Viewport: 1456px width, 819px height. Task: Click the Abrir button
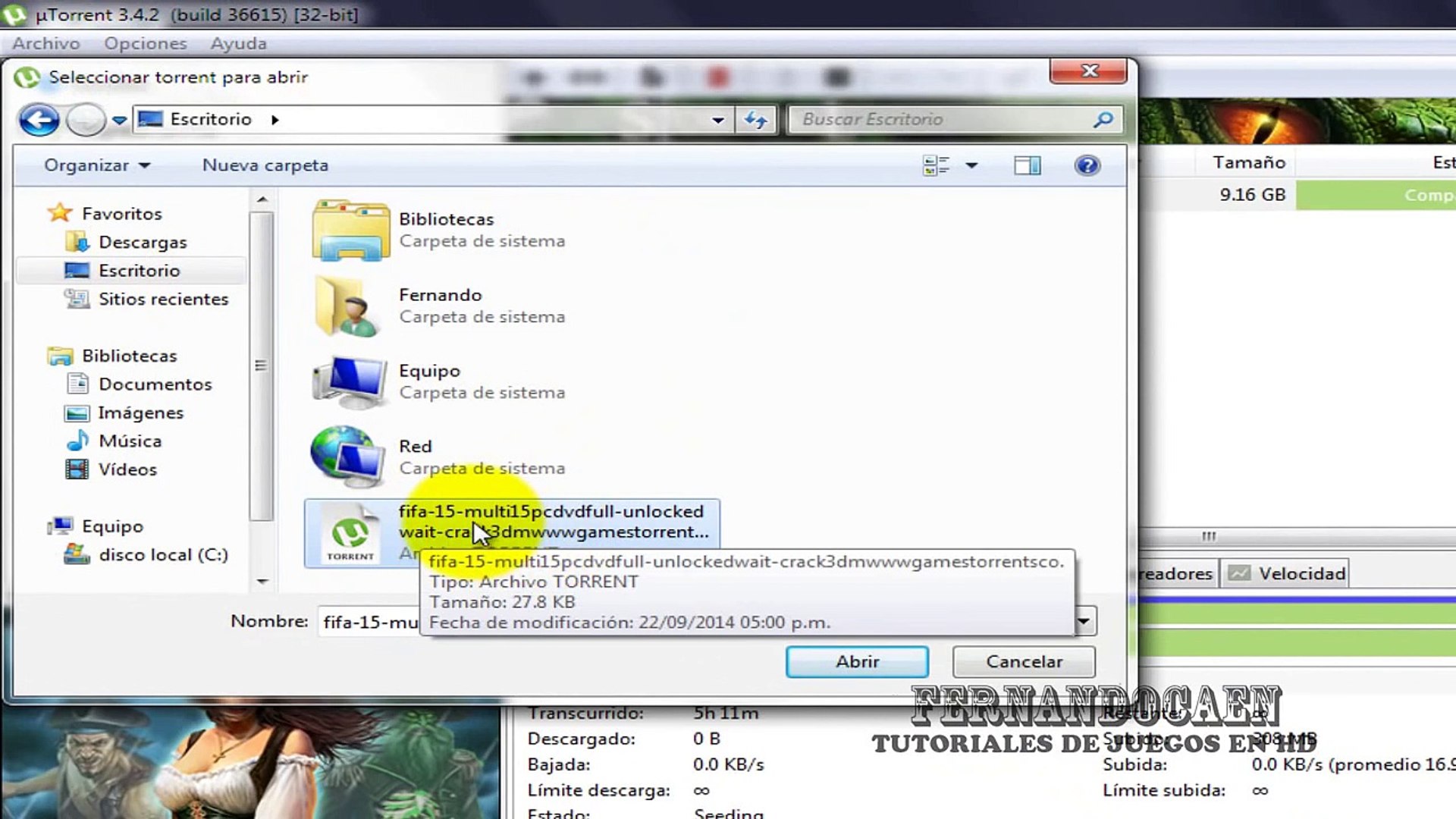pos(857,661)
